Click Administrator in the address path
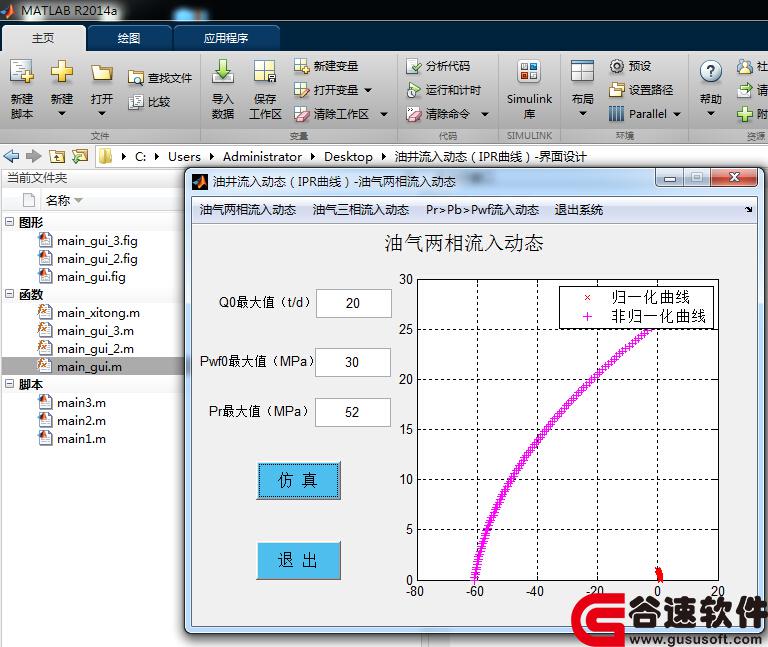Image resolution: width=768 pixels, height=647 pixels. (262, 156)
